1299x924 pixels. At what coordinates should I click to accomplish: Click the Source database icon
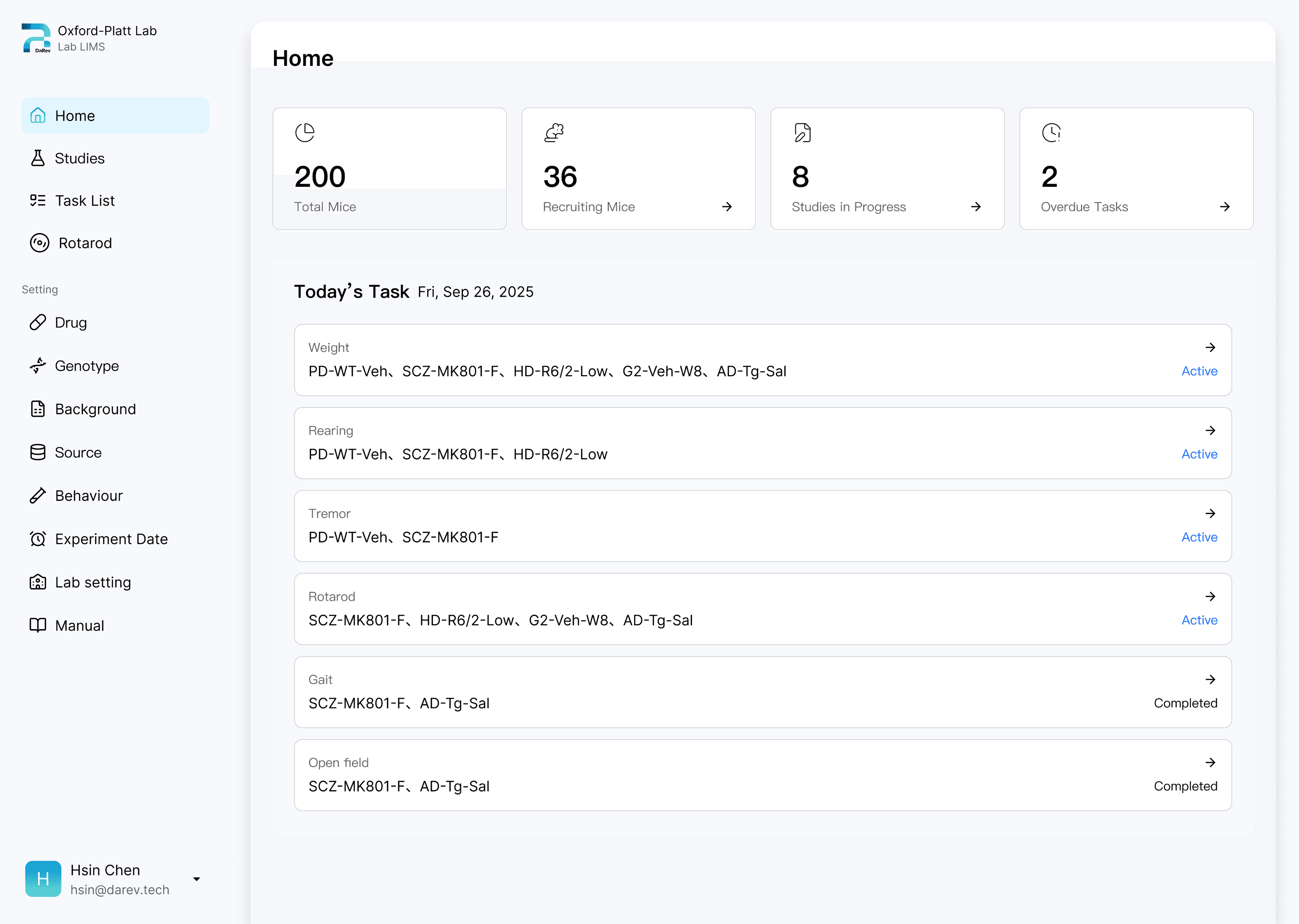tap(38, 452)
